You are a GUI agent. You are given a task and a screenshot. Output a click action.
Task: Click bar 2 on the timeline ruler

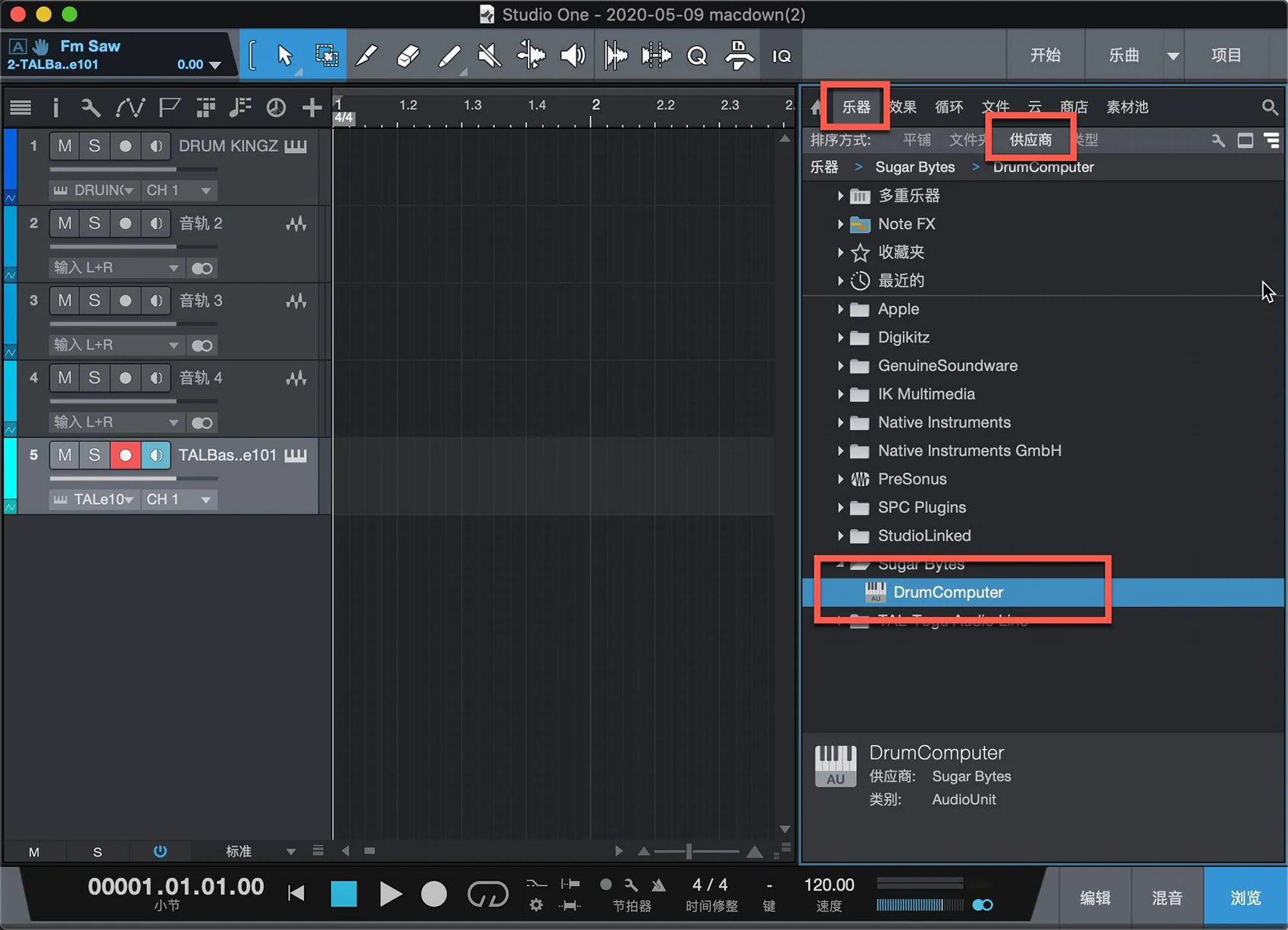(596, 106)
